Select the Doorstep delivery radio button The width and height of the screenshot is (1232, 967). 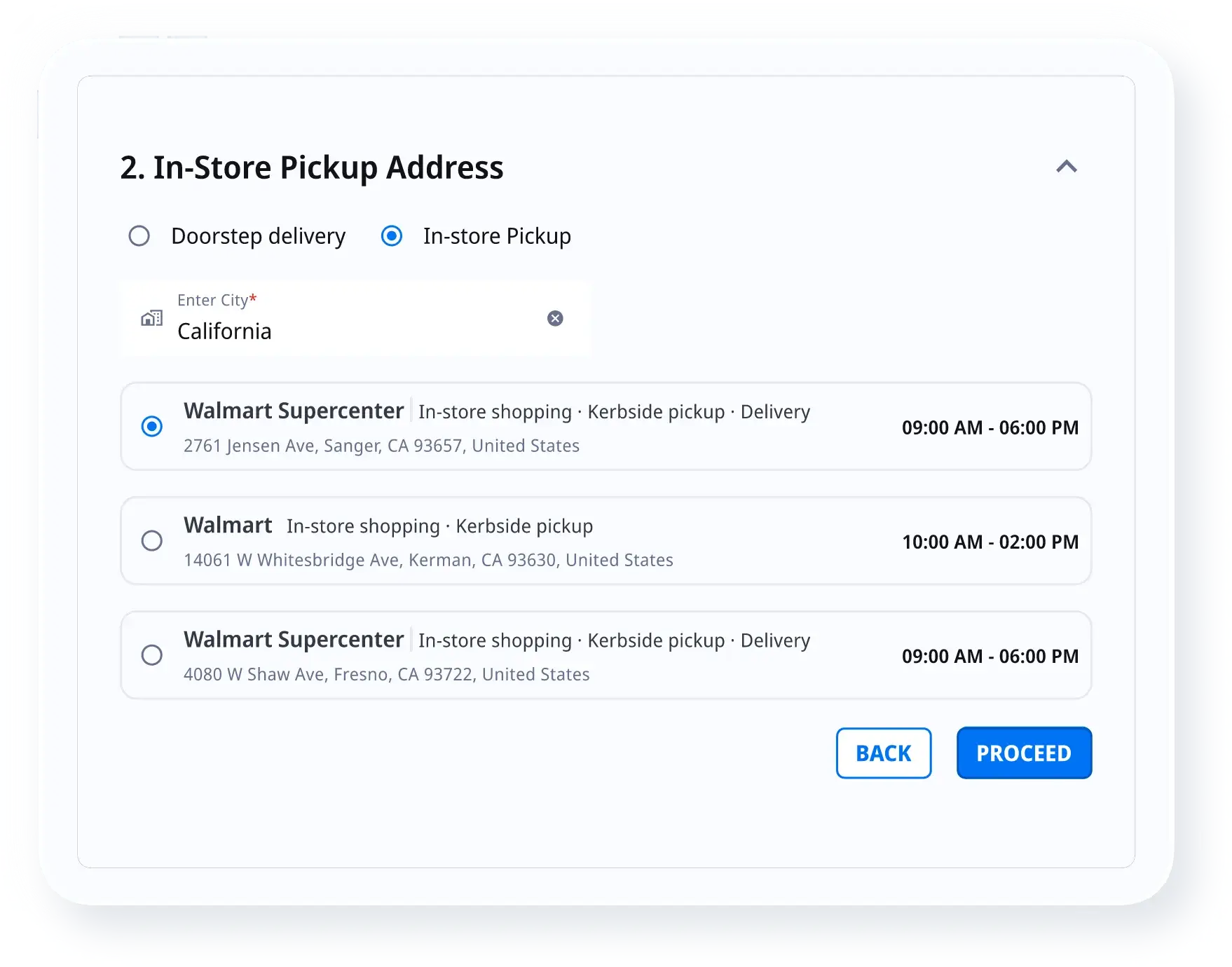tap(139, 236)
